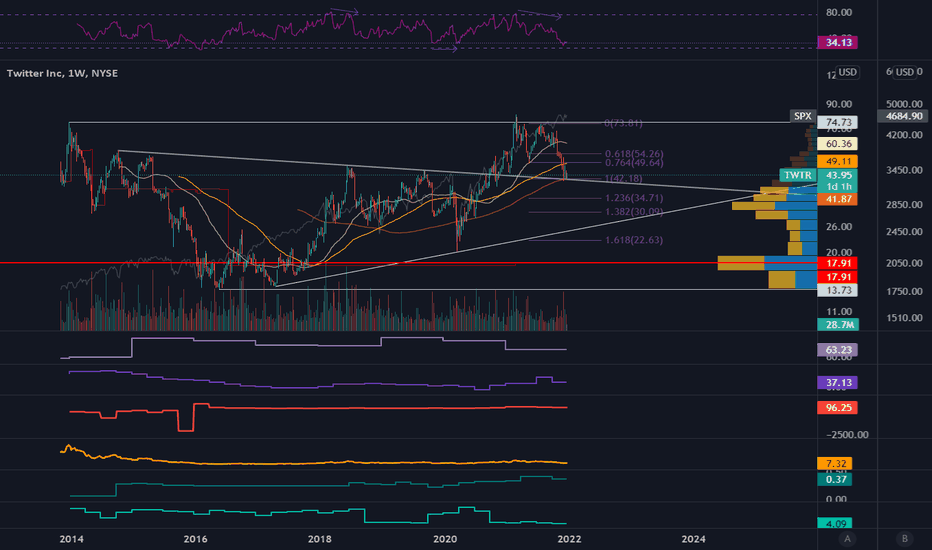Click the 1510.00 tick on the SPX scale
932x550 pixels.
[x=904, y=318]
